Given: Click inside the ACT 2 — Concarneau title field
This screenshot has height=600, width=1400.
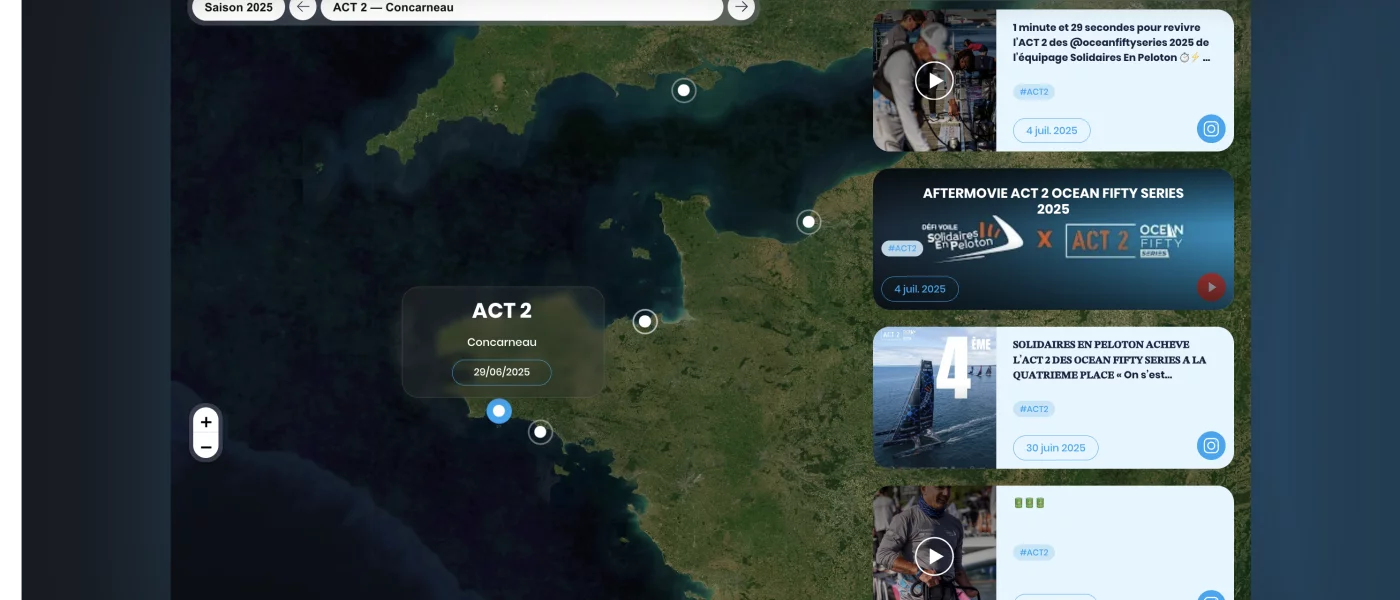Looking at the screenshot, I should pos(520,7).
